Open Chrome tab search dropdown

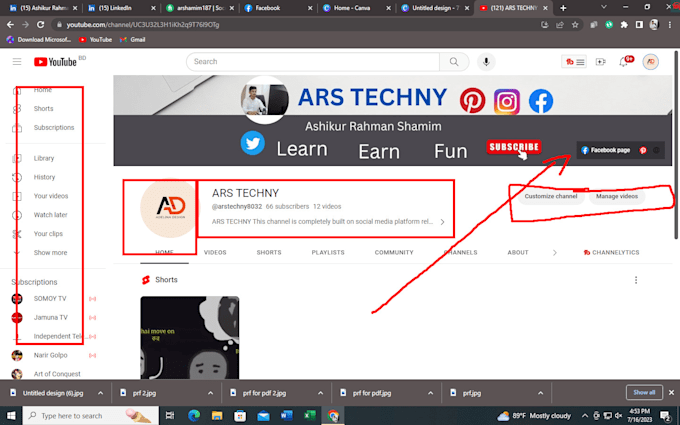(603, 7)
